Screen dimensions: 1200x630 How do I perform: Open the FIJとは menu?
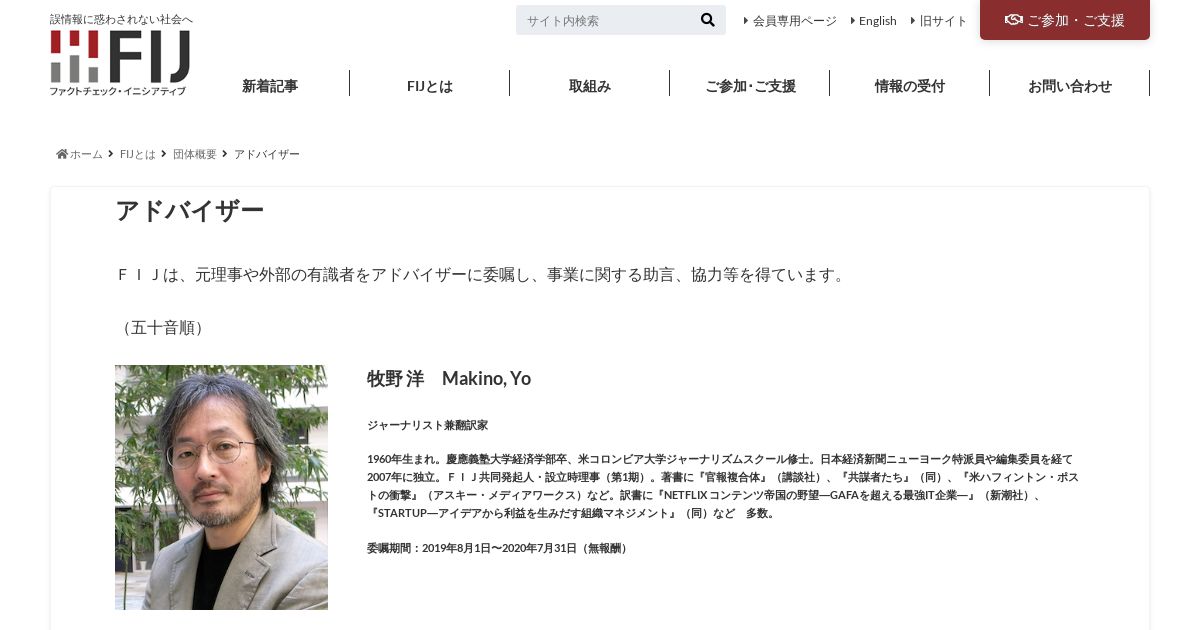tap(430, 86)
